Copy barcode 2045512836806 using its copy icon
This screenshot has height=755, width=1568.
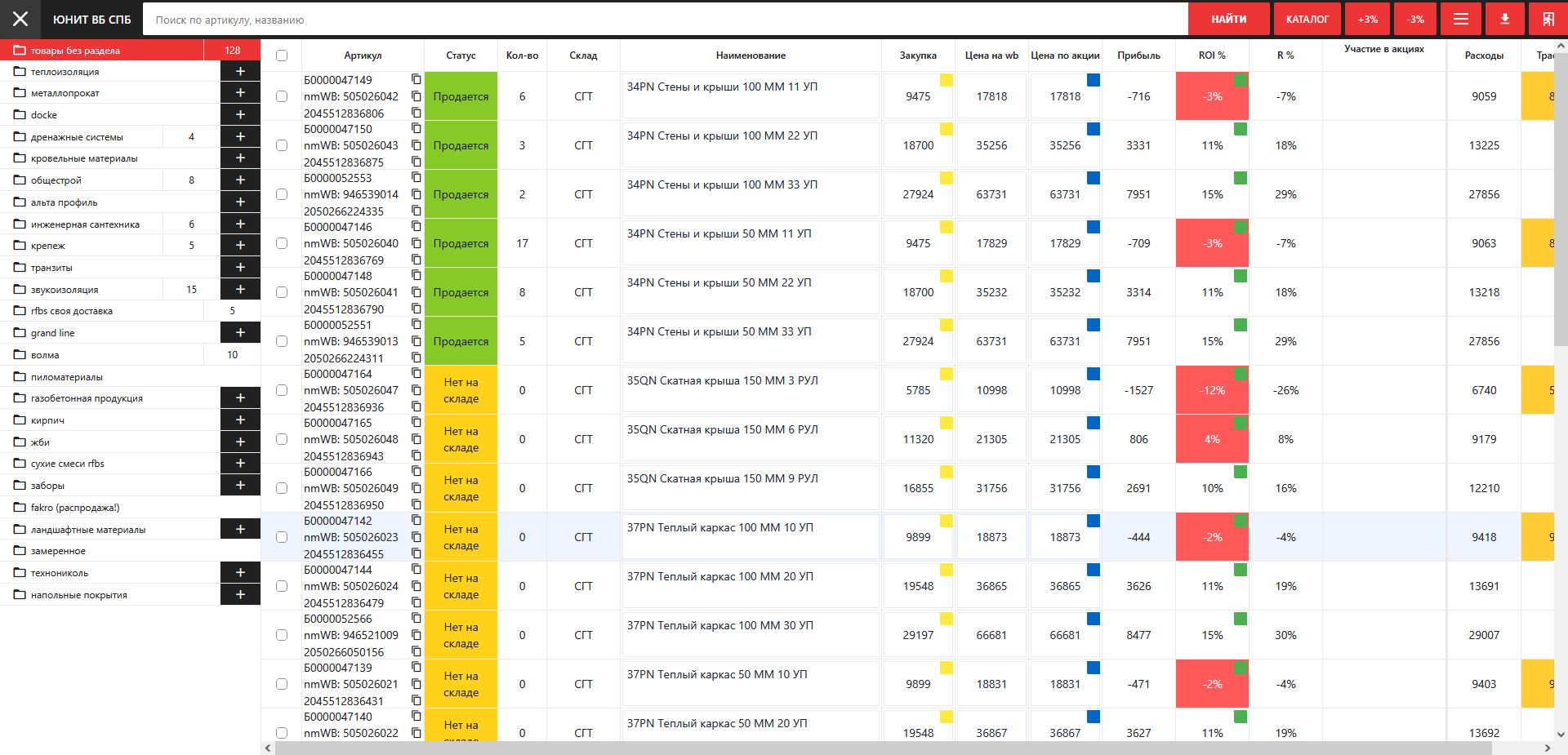416,113
